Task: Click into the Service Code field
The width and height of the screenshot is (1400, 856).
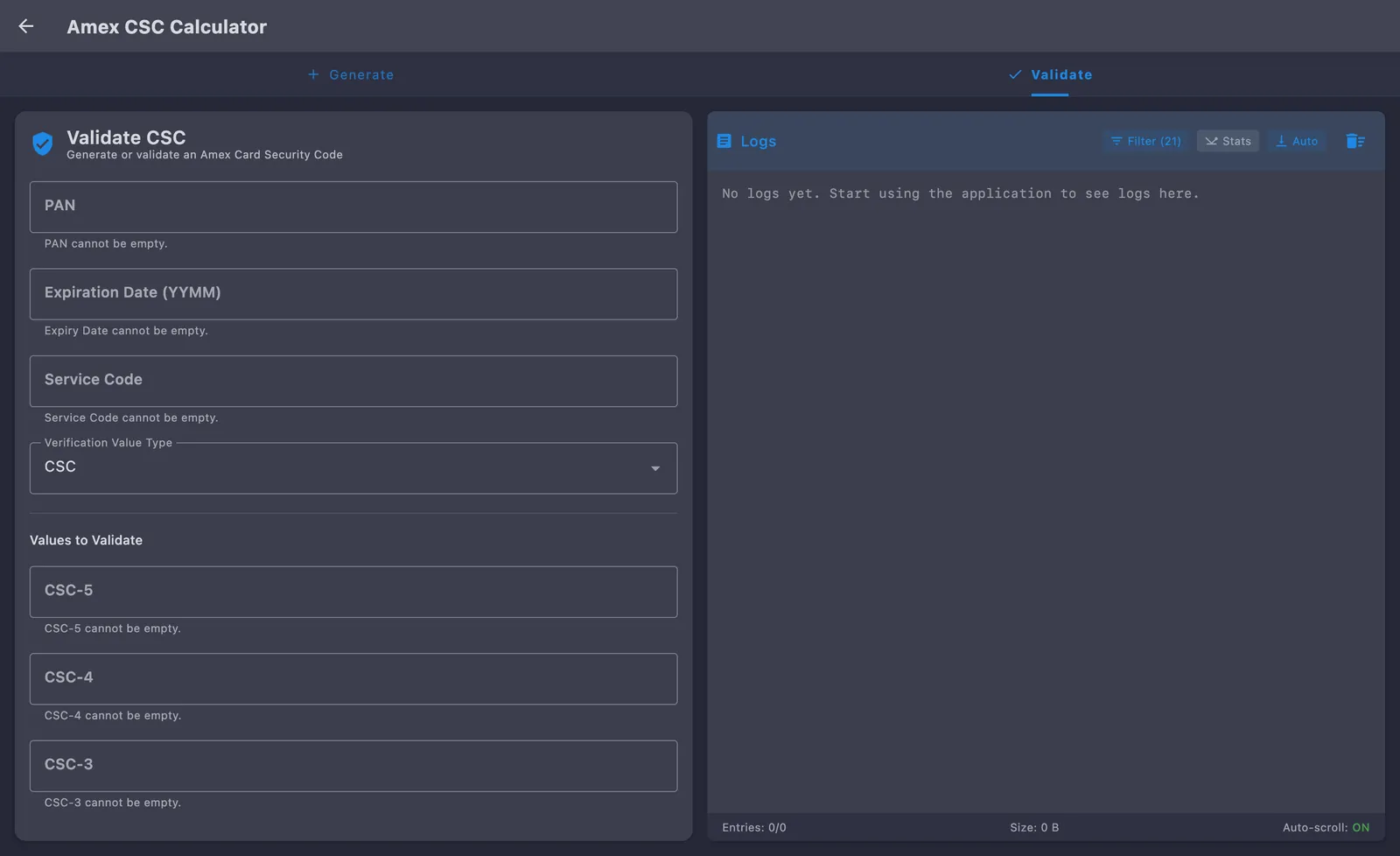Action: 353,381
